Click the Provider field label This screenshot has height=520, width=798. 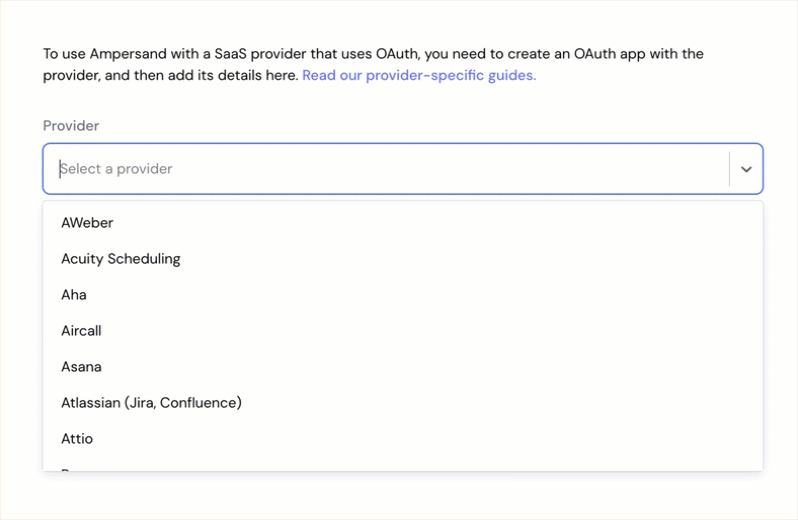coord(71,126)
